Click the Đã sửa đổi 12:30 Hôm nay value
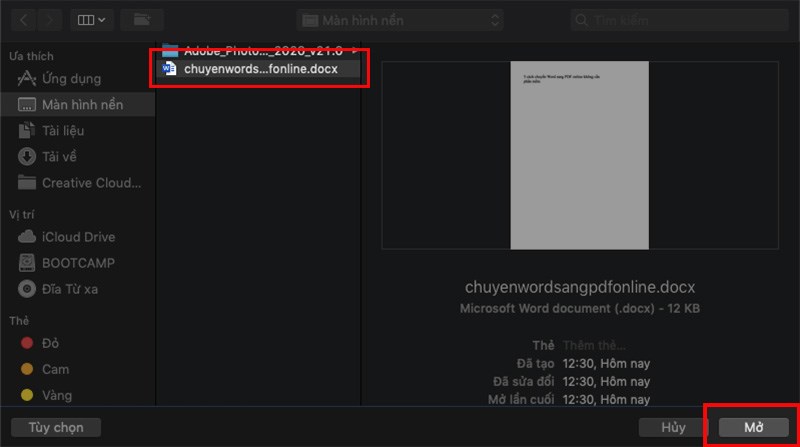This screenshot has width=800, height=447. coord(606,381)
